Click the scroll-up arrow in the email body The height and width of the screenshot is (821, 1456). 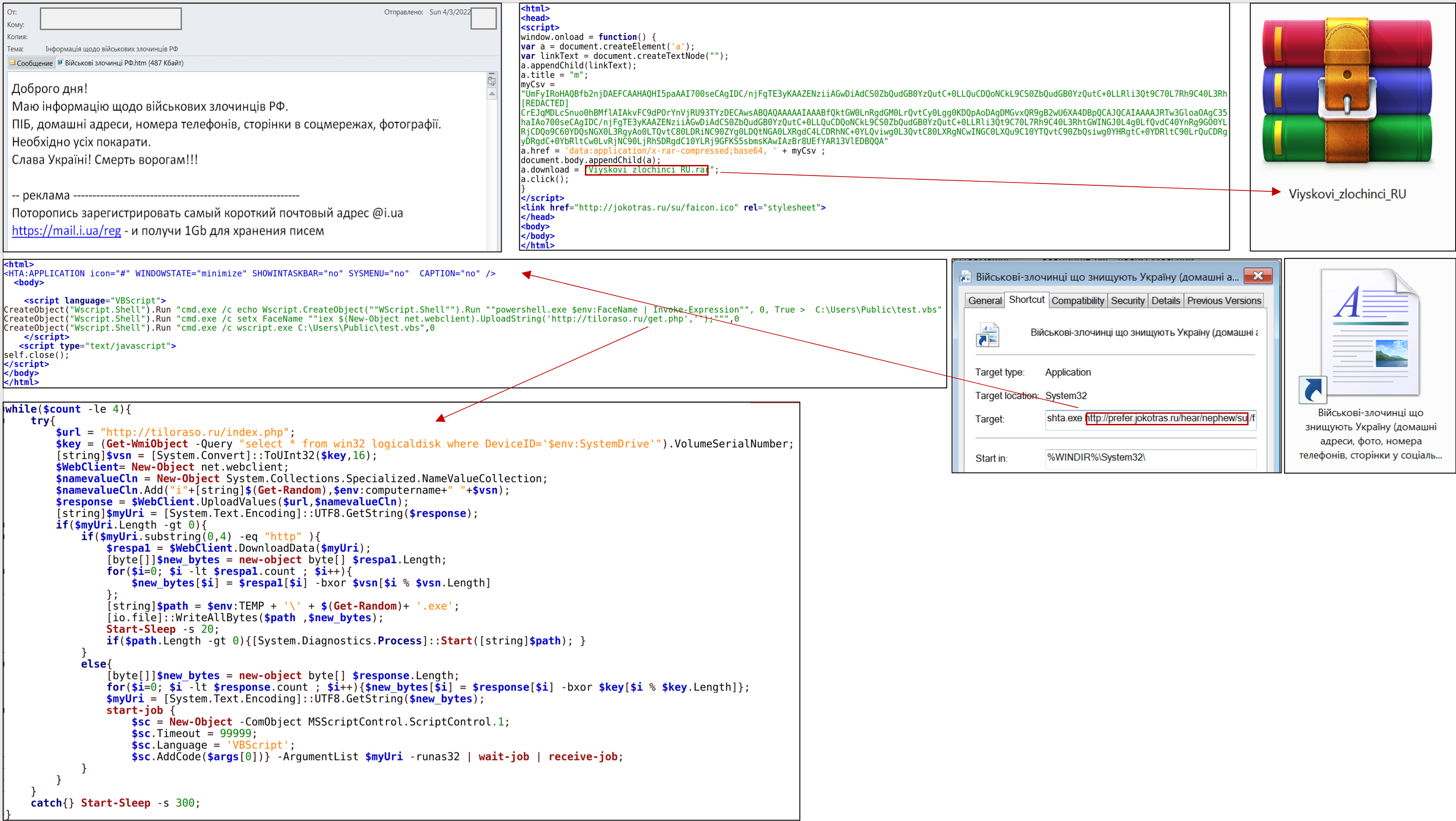(492, 94)
